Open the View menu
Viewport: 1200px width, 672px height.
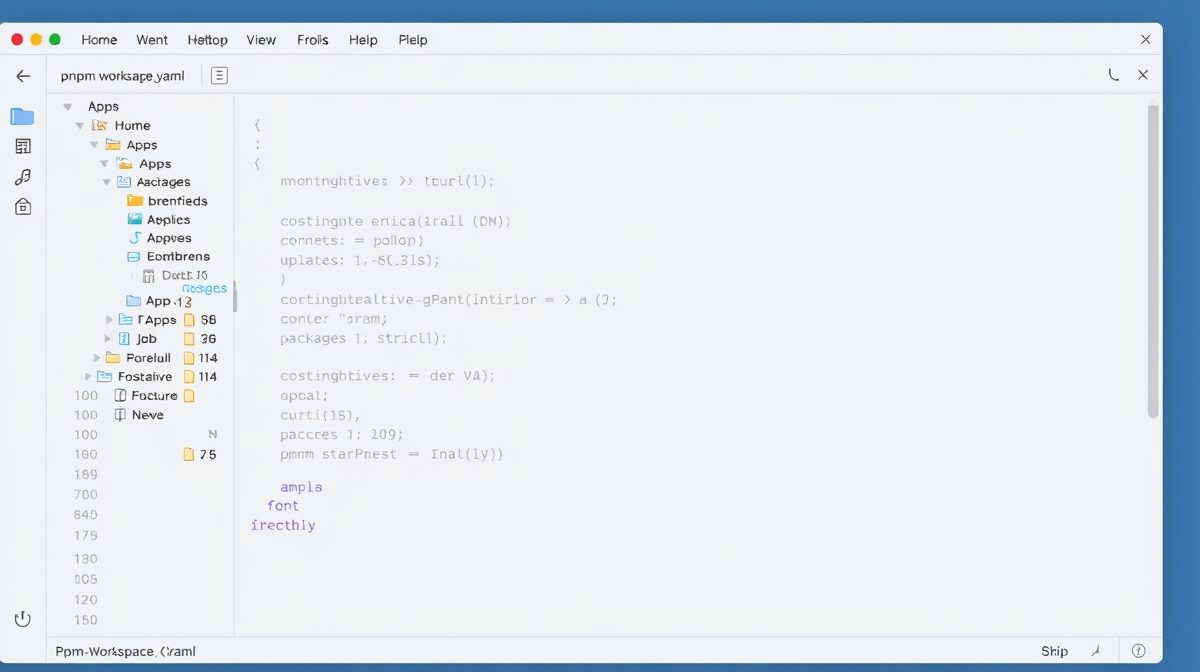click(261, 40)
